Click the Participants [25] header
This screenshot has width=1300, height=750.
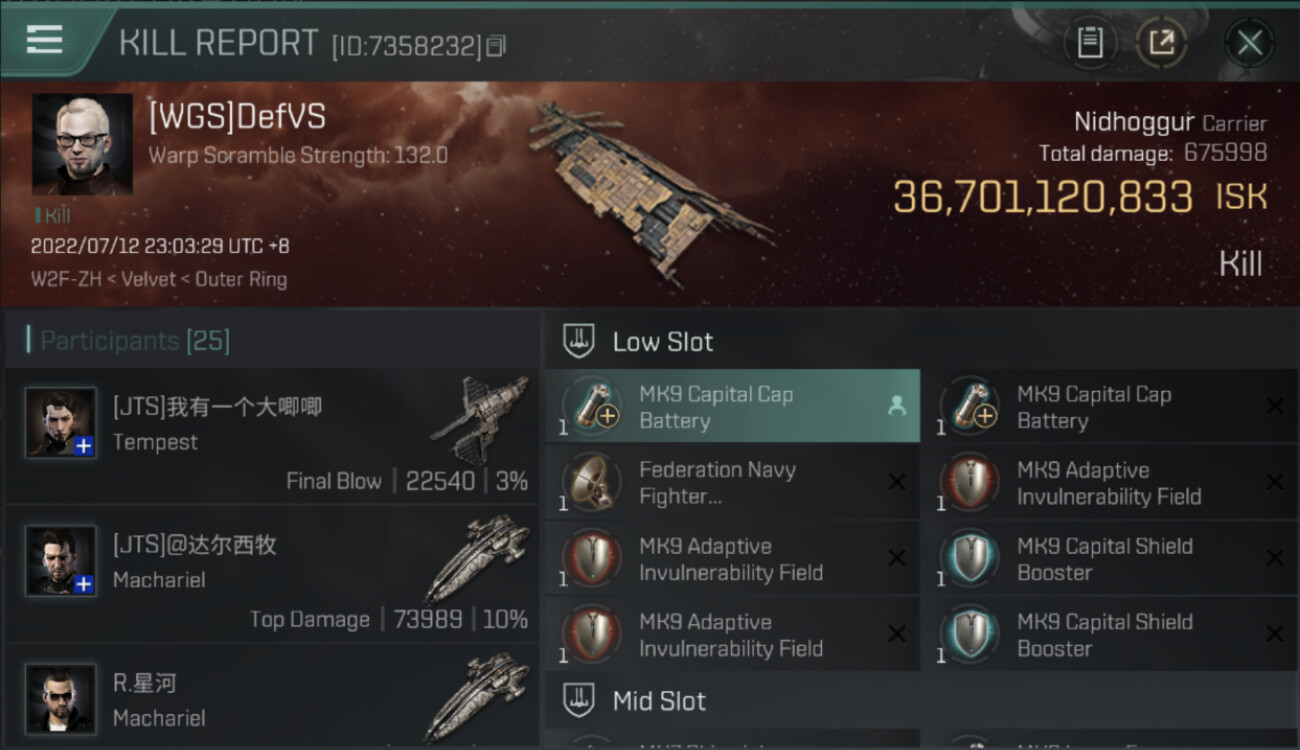pyautogui.click(x=135, y=341)
